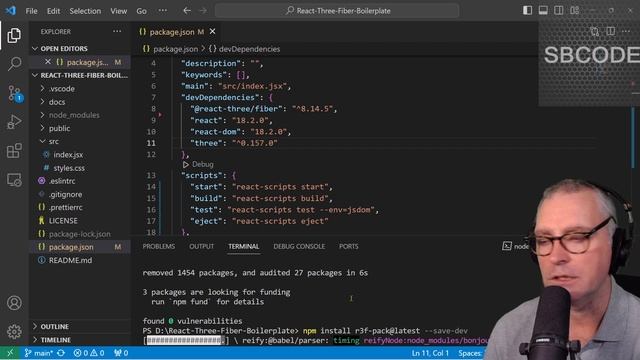Open styles.css in the file tree

pyautogui.click(x=80, y=168)
